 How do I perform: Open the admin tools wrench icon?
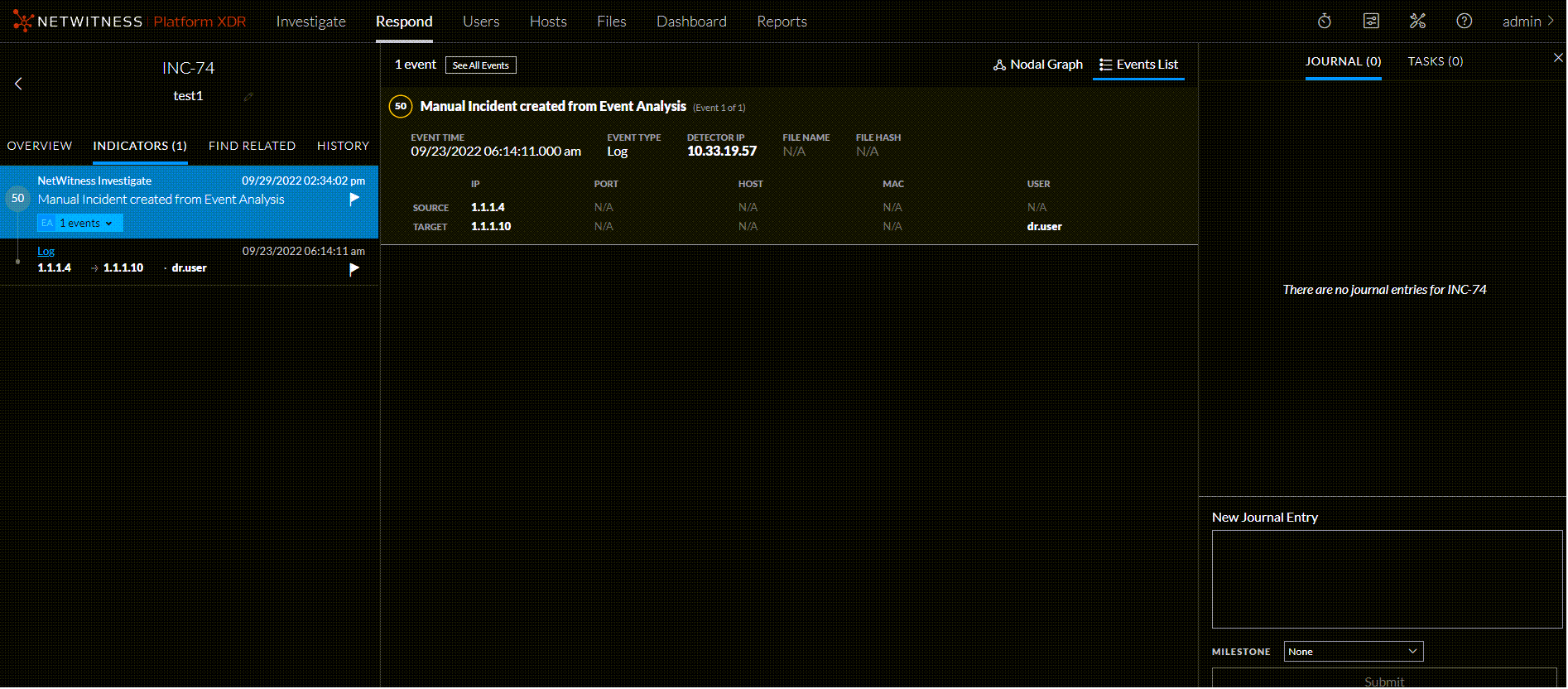(x=1417, y=22)
